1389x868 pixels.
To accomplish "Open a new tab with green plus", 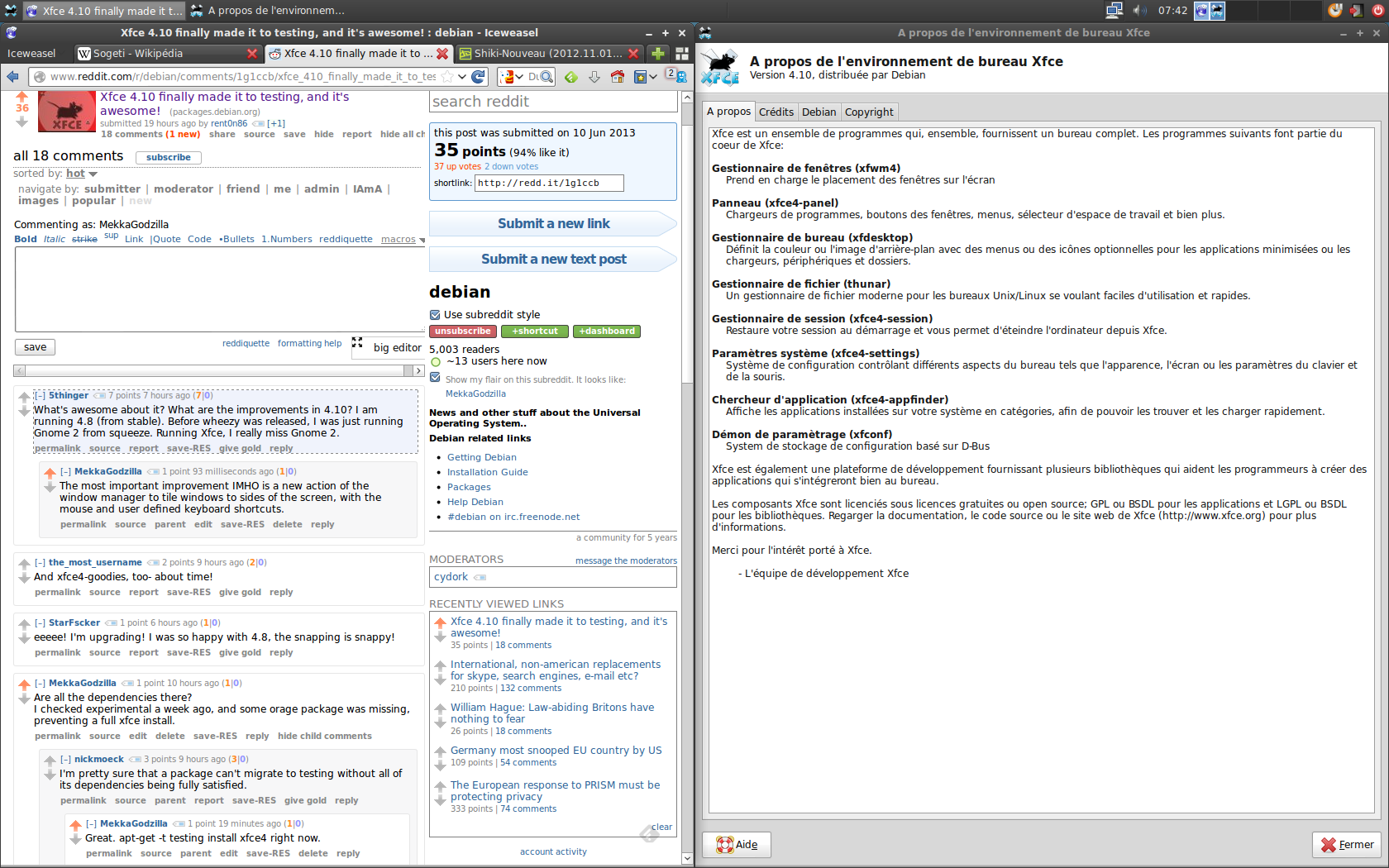I will pos(657,53).
